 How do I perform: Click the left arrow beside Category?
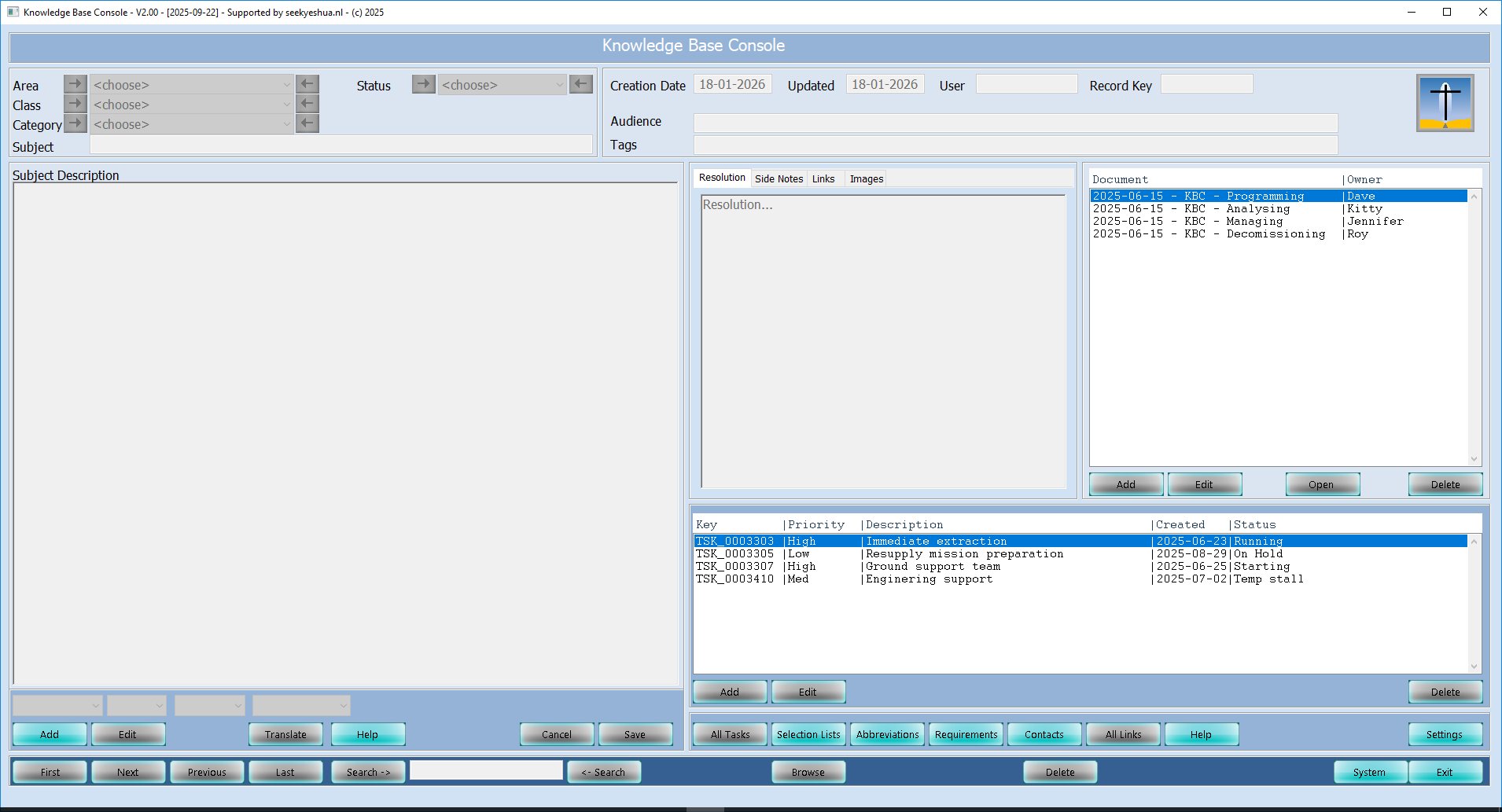click(307, 123)
